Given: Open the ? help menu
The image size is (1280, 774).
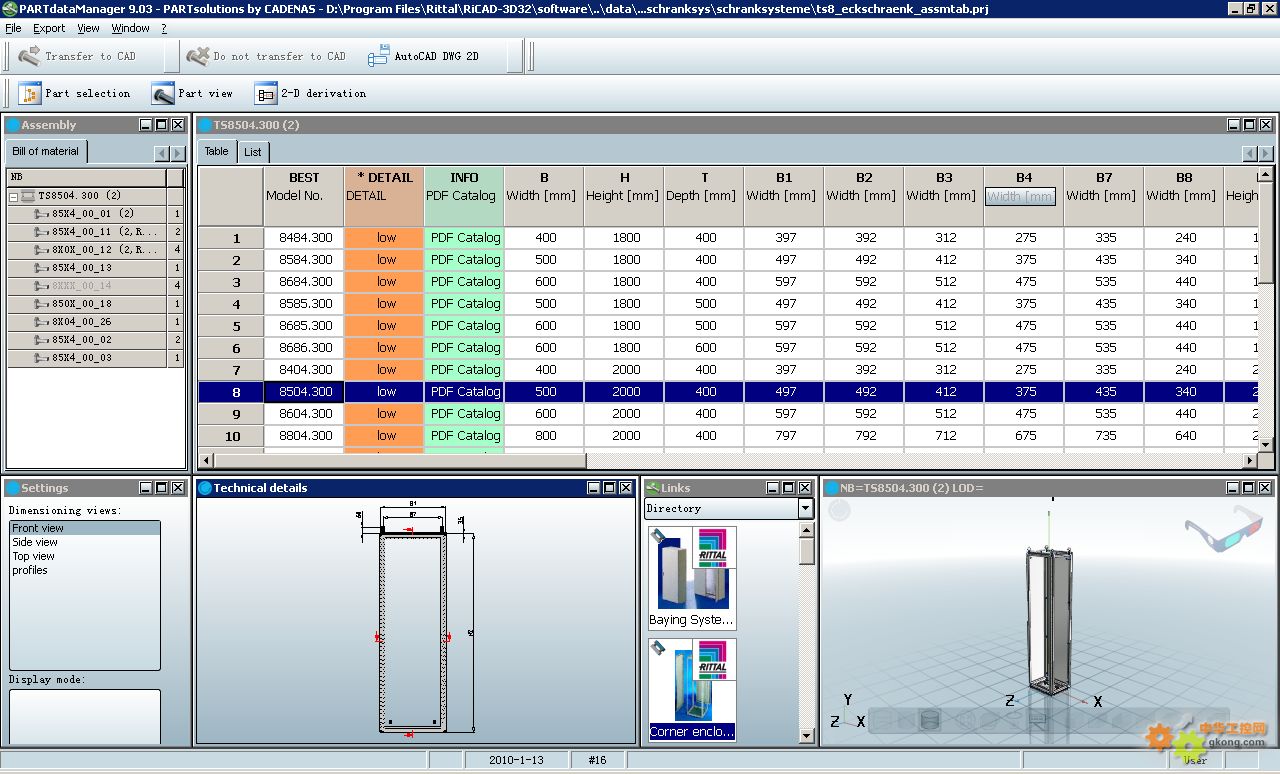Looking at the screenshot, I should (x=164, y=28).
